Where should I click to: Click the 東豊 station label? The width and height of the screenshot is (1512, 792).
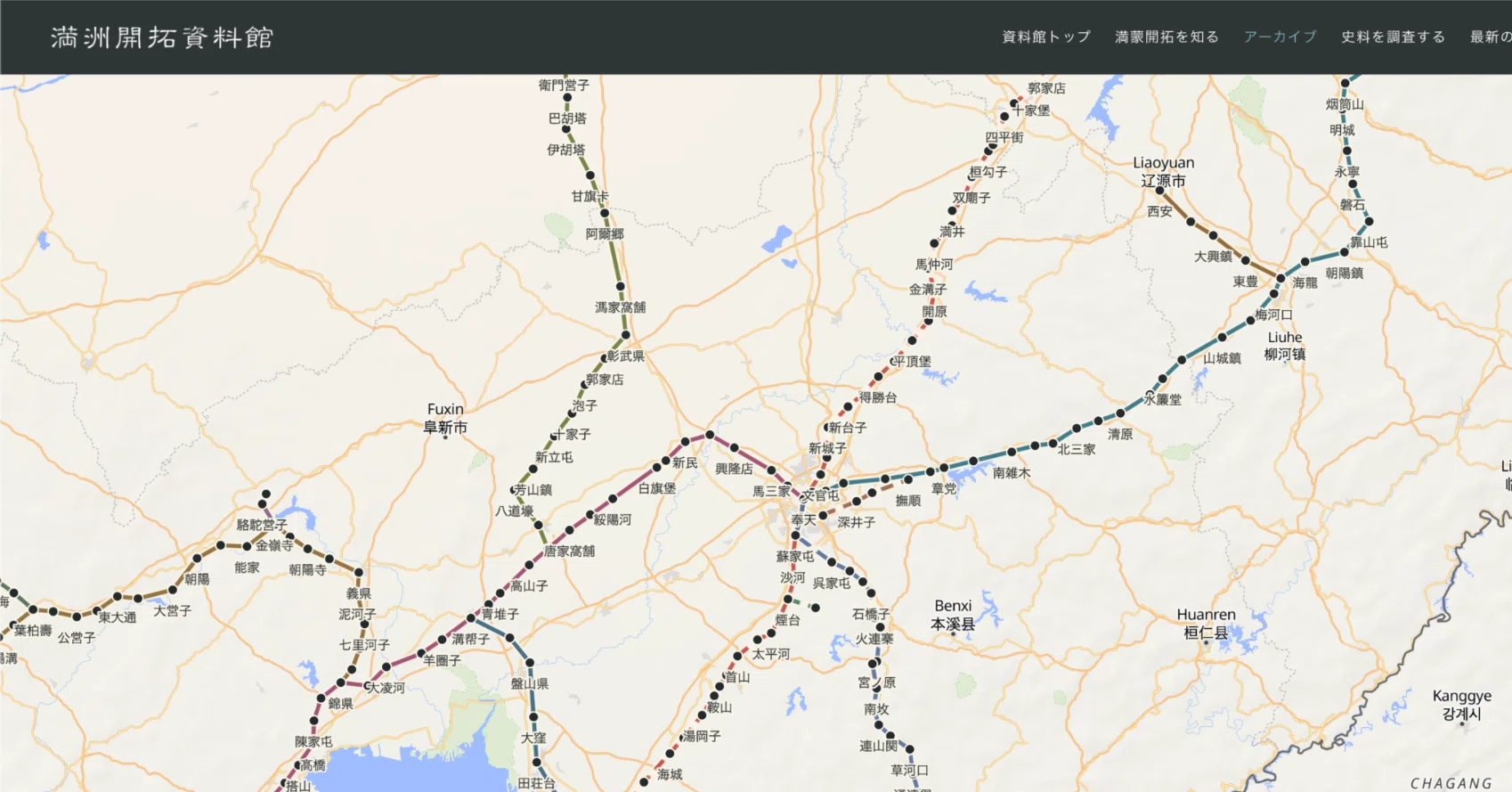pyautogui.click(x=1246, y=282)
